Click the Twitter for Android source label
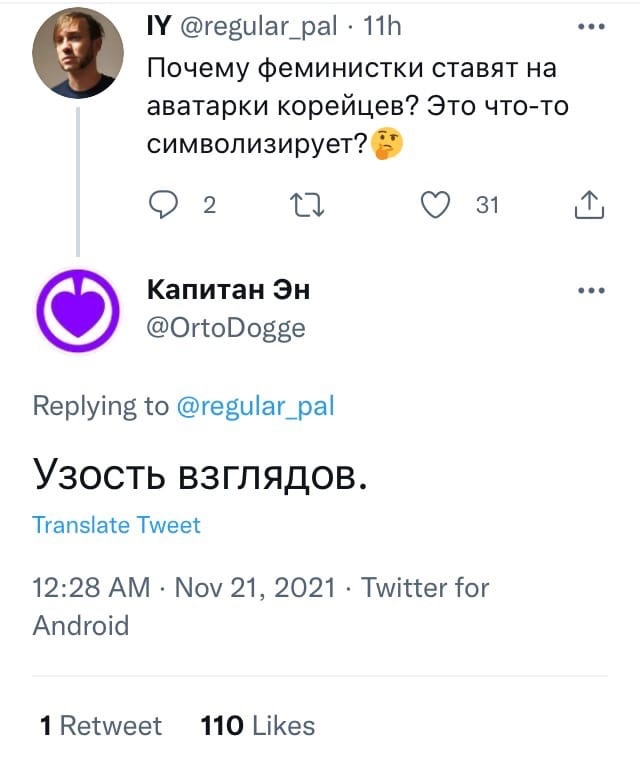 coord(425,587)
